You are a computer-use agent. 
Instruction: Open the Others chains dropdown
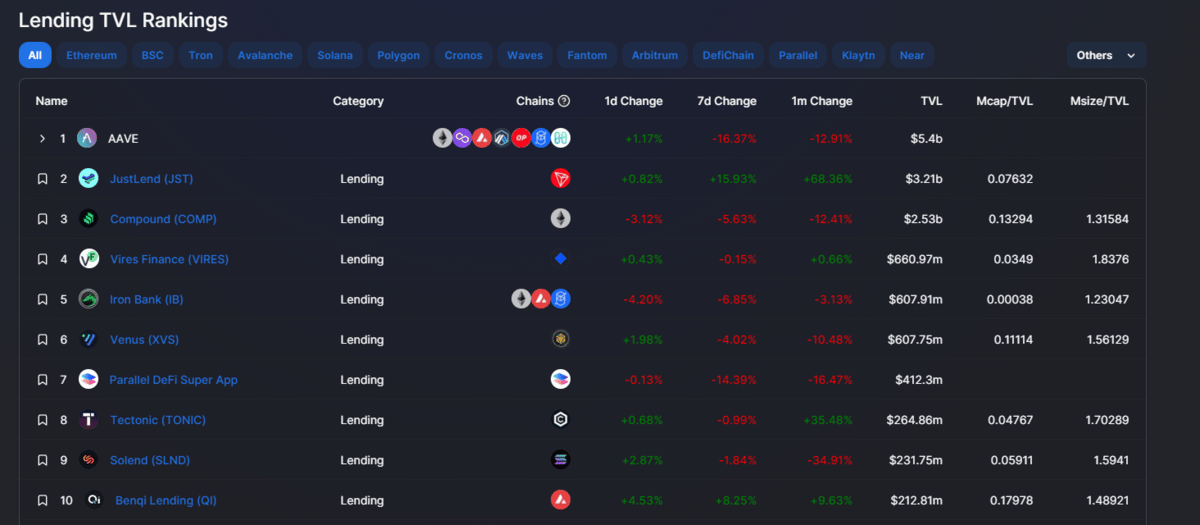[x=1106, y=55]
